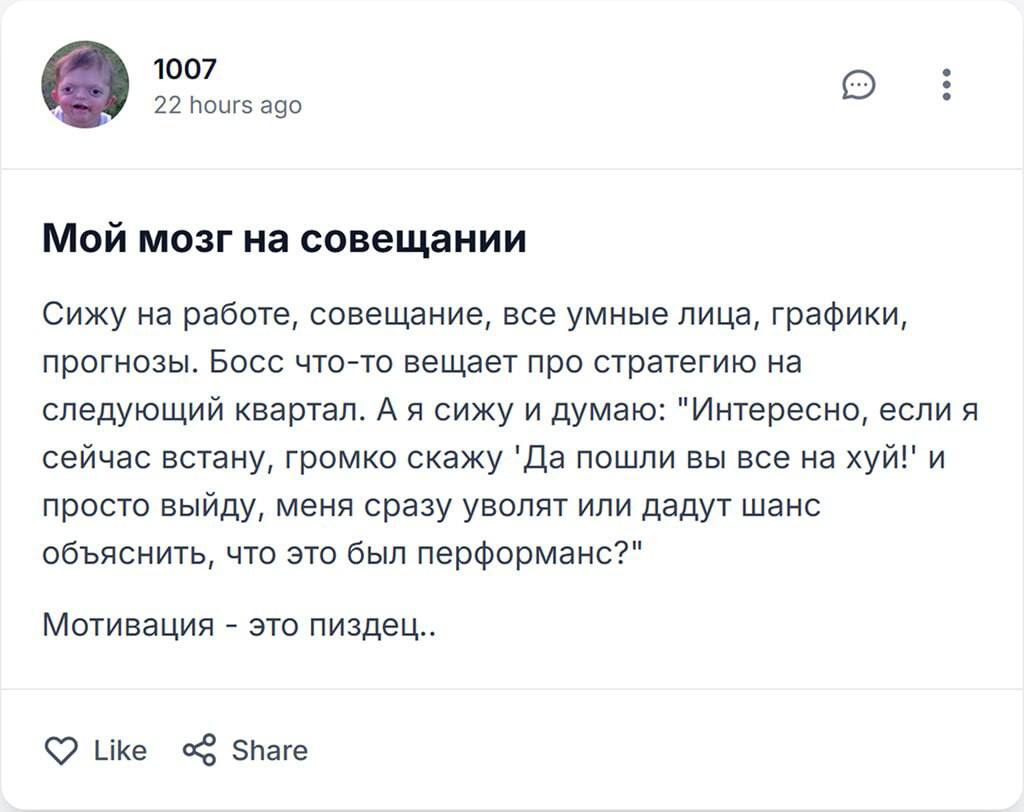1024x812 pixels.
Task: Open the profile avatar of user 1007
Action: (85, 85)
